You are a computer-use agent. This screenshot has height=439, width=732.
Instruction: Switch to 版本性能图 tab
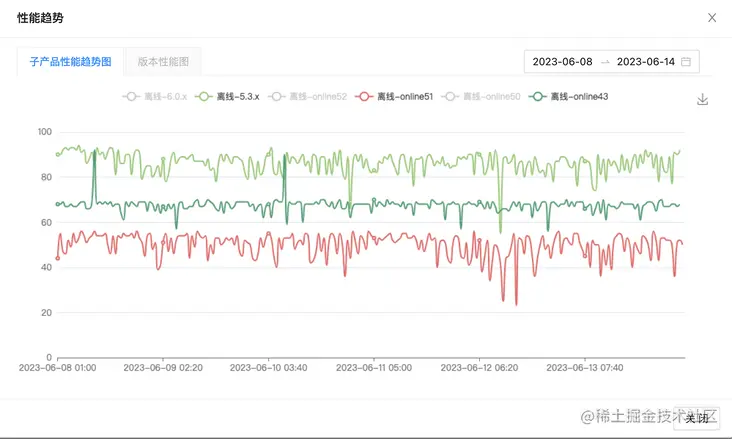click(x=163, y=62)
